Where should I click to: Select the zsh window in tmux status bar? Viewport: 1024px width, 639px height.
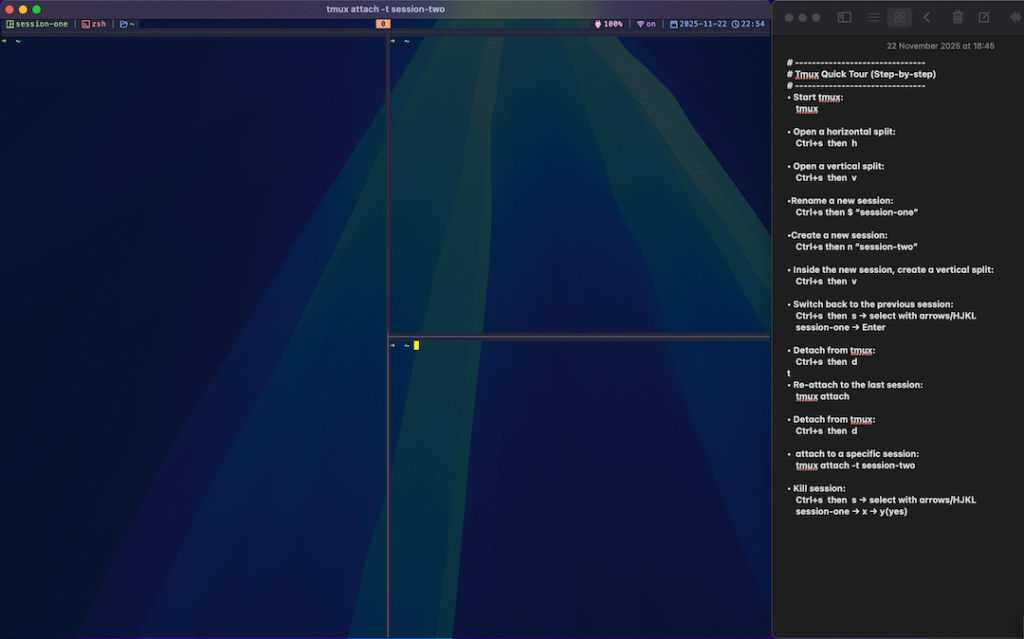pyautogui.click(x=93, y=23)
